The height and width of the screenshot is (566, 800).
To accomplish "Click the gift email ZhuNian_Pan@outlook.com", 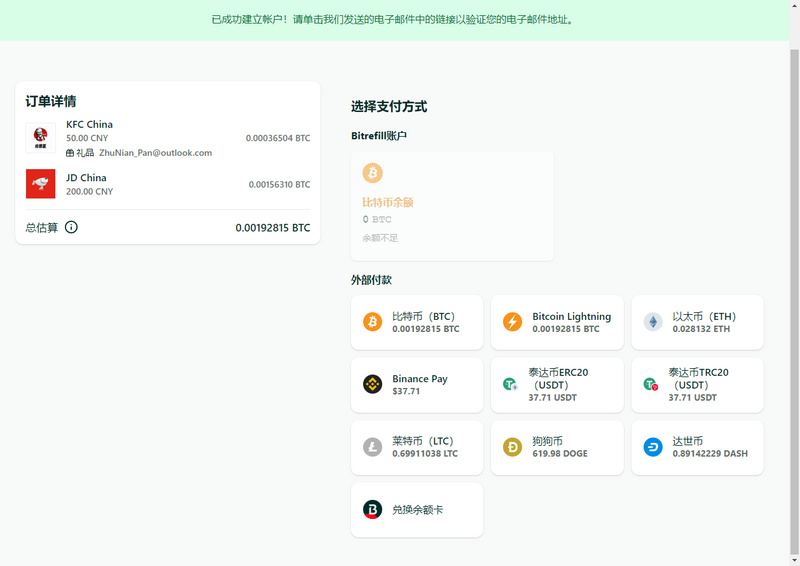I will 156,153.
